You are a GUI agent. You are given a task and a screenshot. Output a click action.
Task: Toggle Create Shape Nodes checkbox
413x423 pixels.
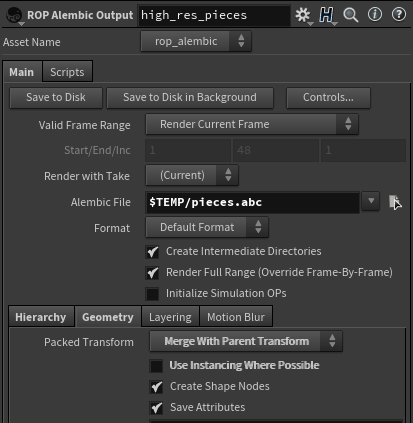click(x=156, y=387)
